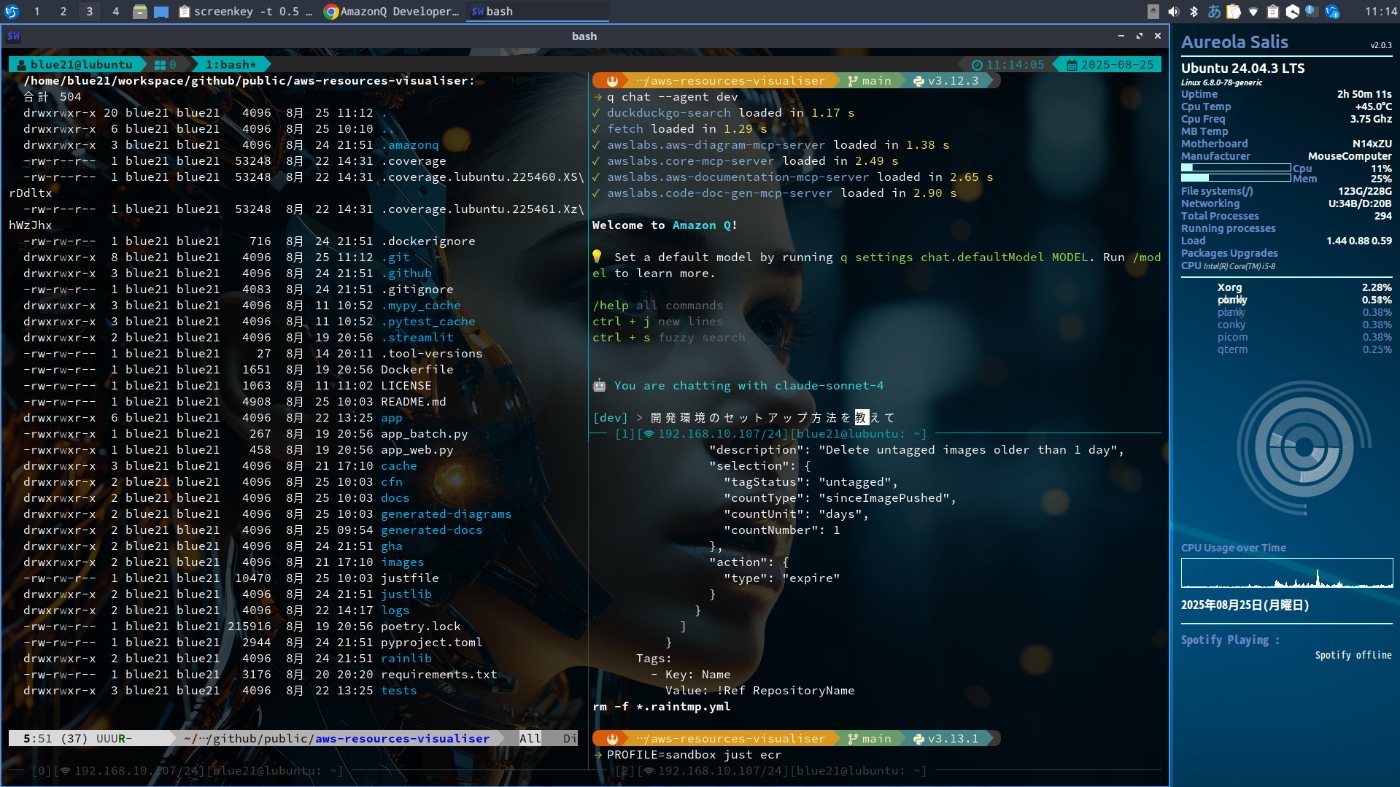Select the .github directory in listing
The height and width of the screenshot is (787, 1400).
(x=406, y=273)
